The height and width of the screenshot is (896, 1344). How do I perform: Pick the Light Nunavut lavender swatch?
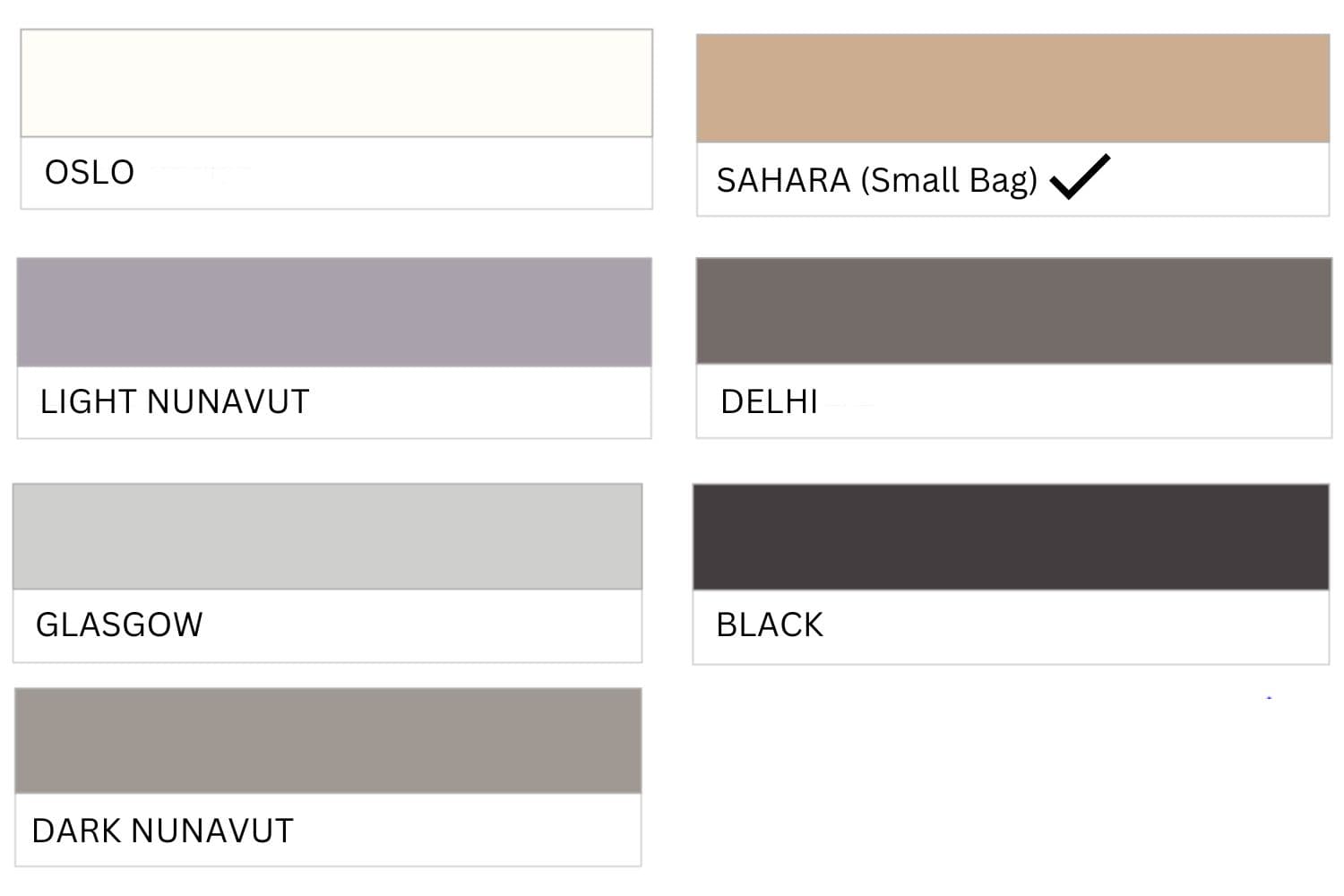pos(334,312)
